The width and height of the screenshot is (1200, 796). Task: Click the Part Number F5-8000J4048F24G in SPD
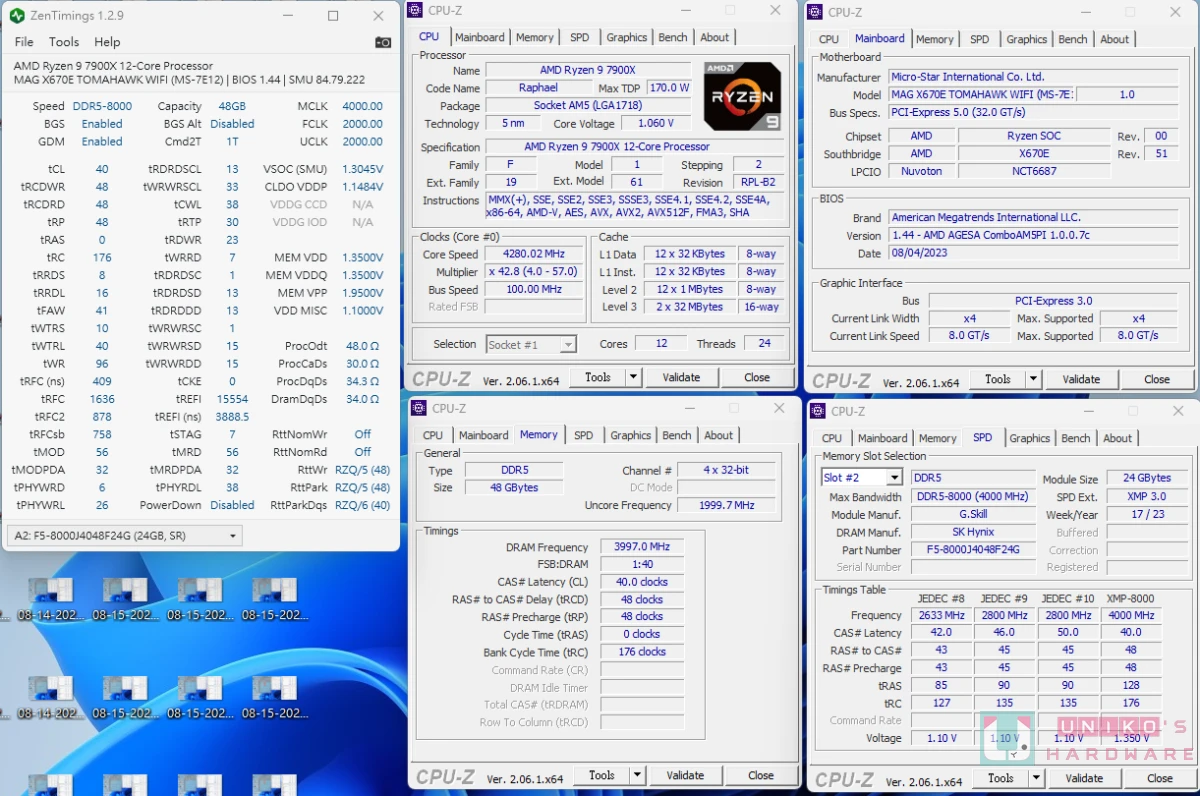coord(973,550)
